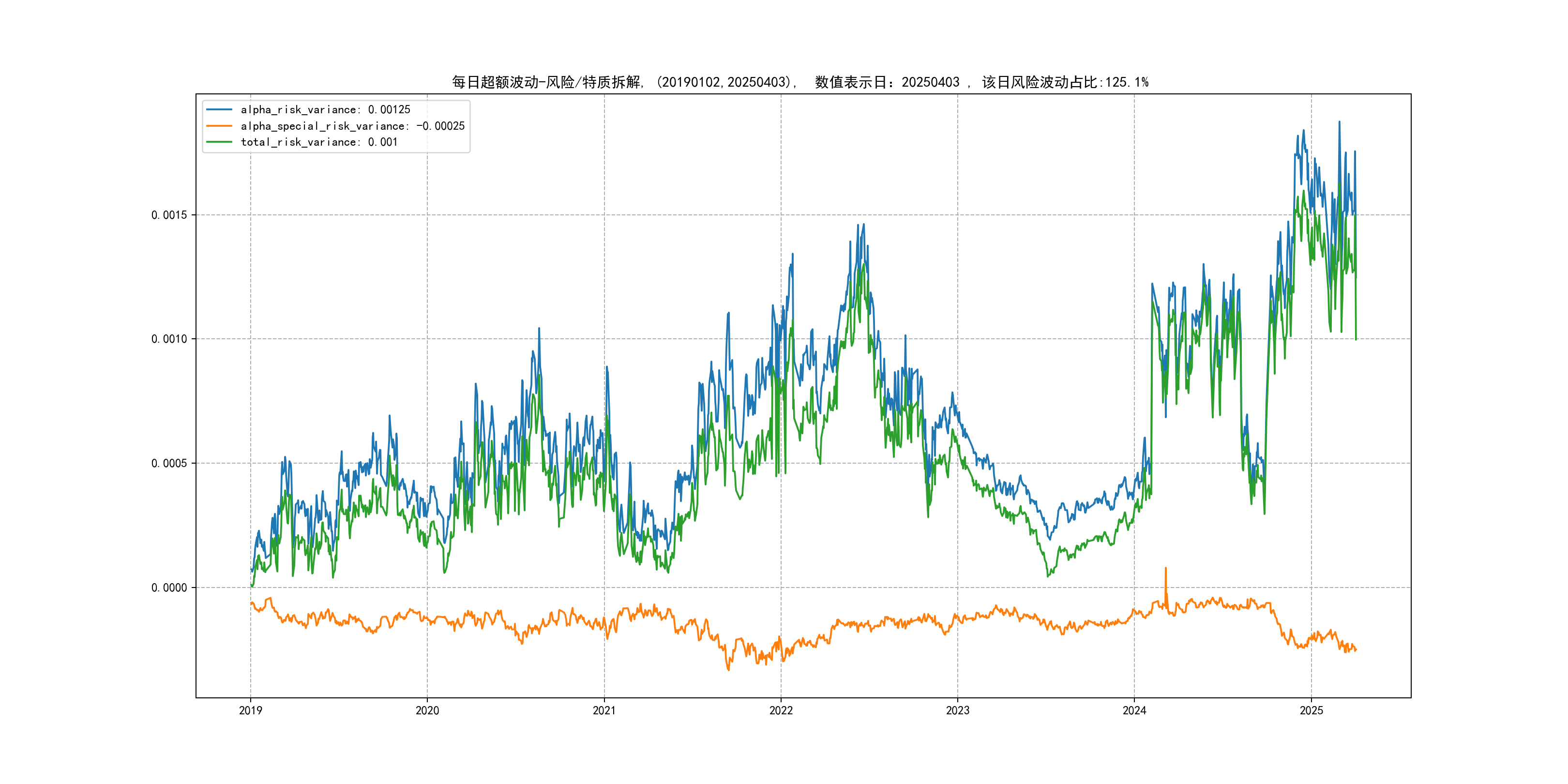Click the 0.0010 y-axis tick label

point(168,339)
